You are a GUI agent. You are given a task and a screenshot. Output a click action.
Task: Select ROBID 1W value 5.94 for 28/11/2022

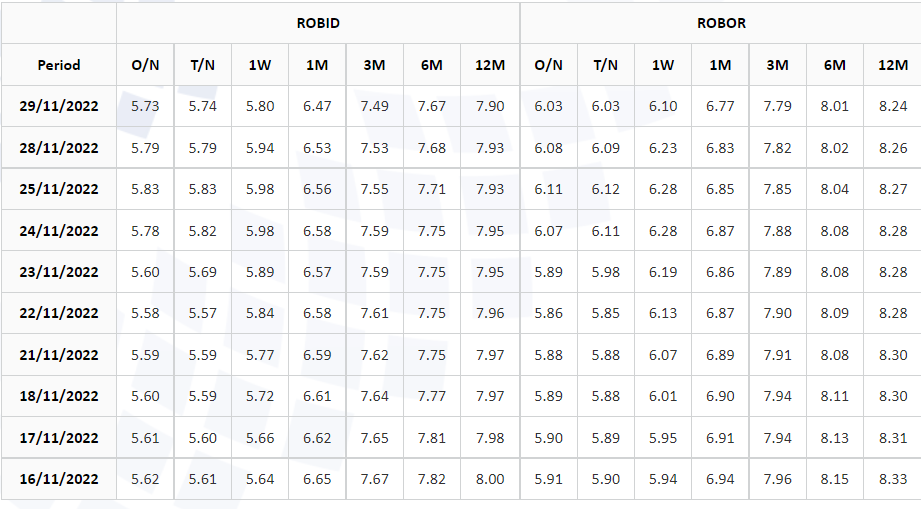(260, 148)
